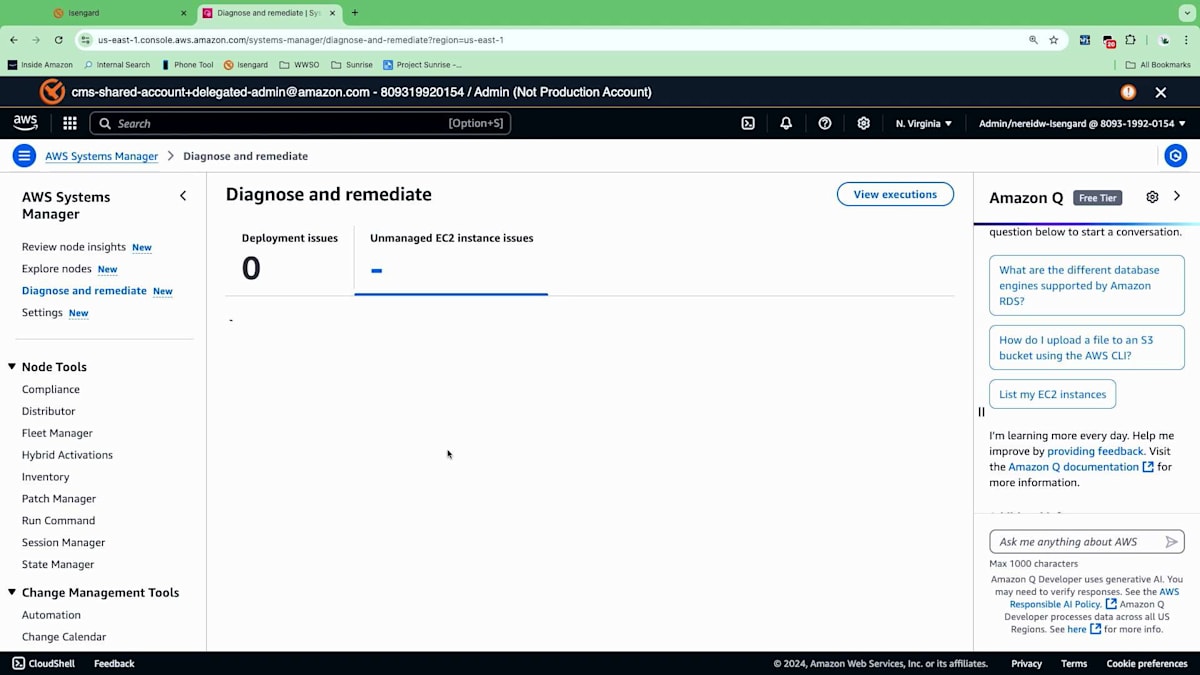This screenshot has height=675, width=1200.
Task: Open Settings in Systems Manager sidebar
Action: point(42,312)
